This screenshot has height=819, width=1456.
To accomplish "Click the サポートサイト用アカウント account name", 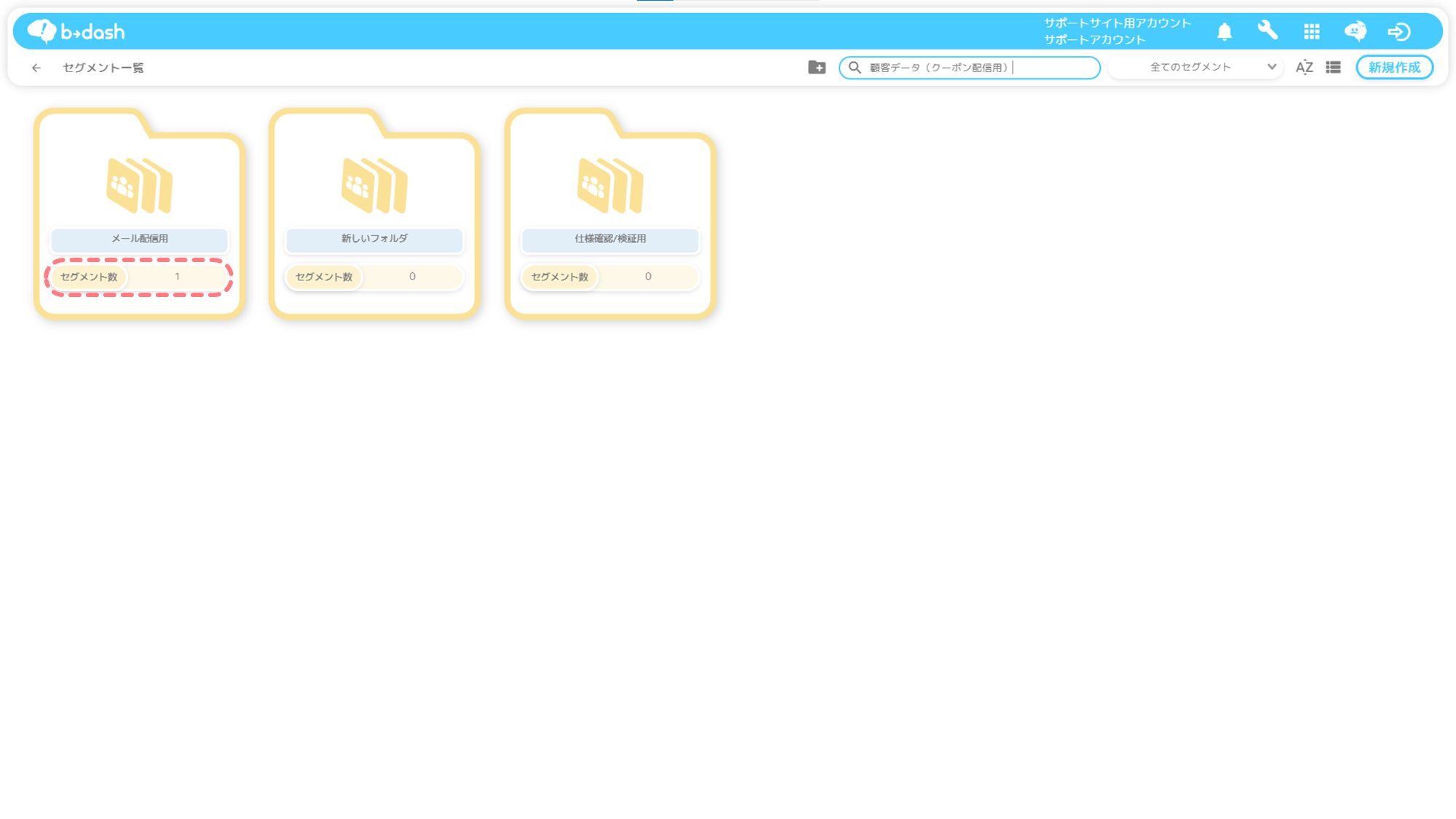I will (x=1117, y=23).
